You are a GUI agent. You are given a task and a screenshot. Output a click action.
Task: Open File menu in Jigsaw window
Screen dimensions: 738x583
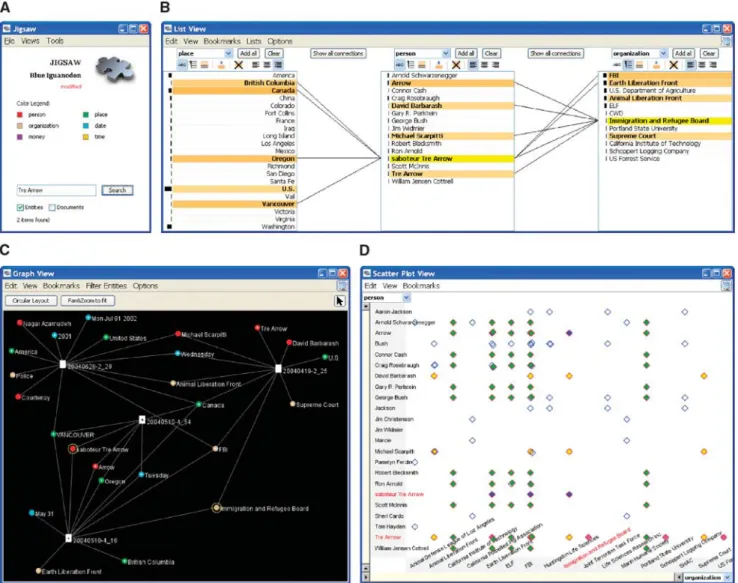(x=9, y=41)
